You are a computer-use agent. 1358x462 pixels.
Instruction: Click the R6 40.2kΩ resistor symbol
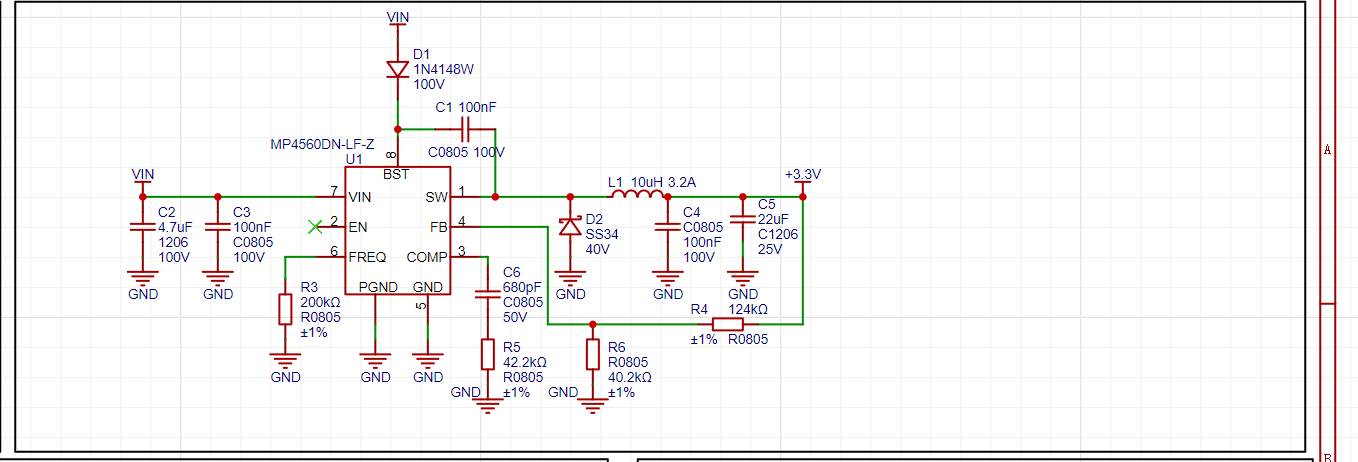click(592, 354)
